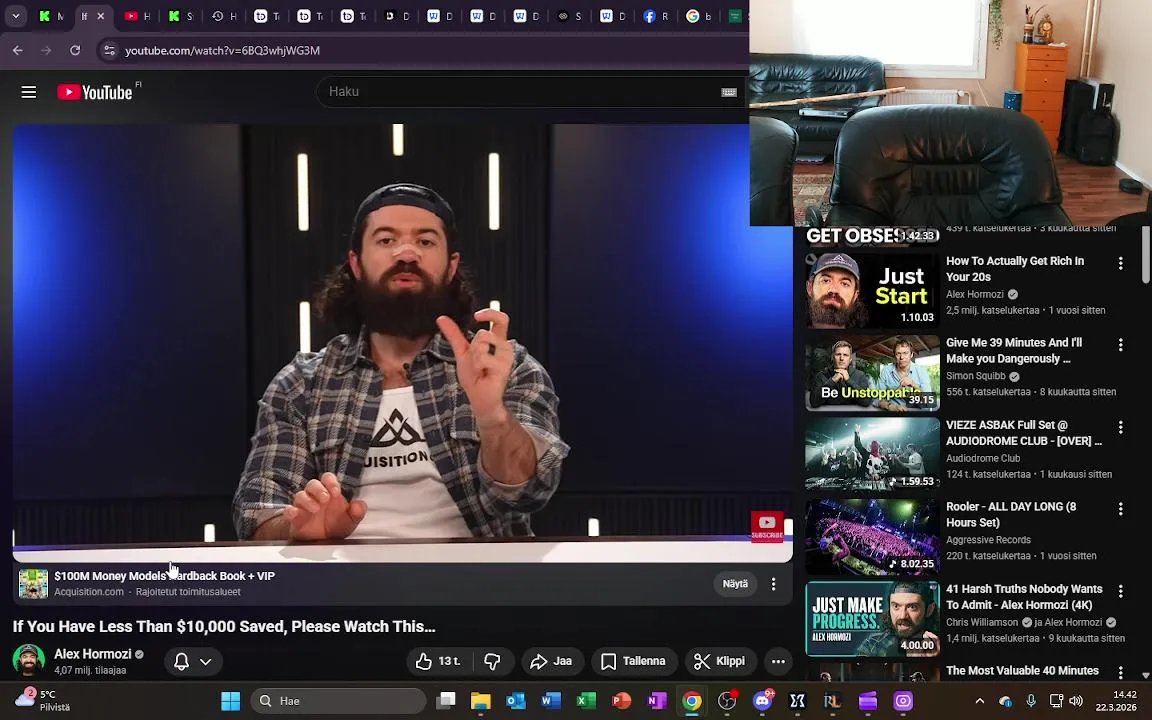Switch to the Facebook tab
The width and height of the screenshot is (1152, 720).
[x=656, y=16]
